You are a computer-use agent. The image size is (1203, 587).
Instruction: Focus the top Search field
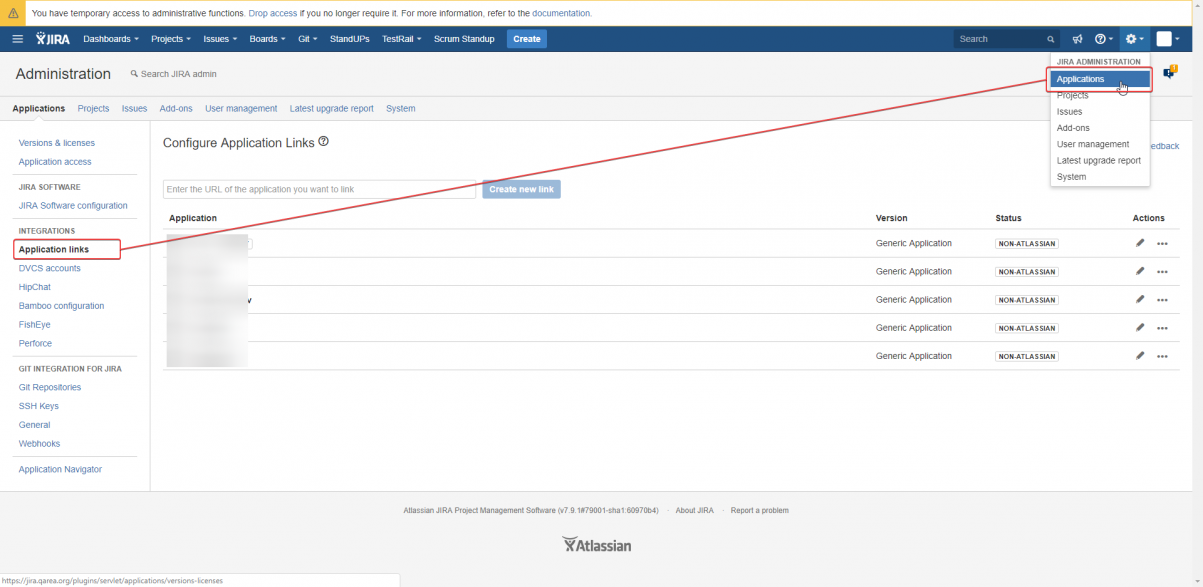[1007, 39]
